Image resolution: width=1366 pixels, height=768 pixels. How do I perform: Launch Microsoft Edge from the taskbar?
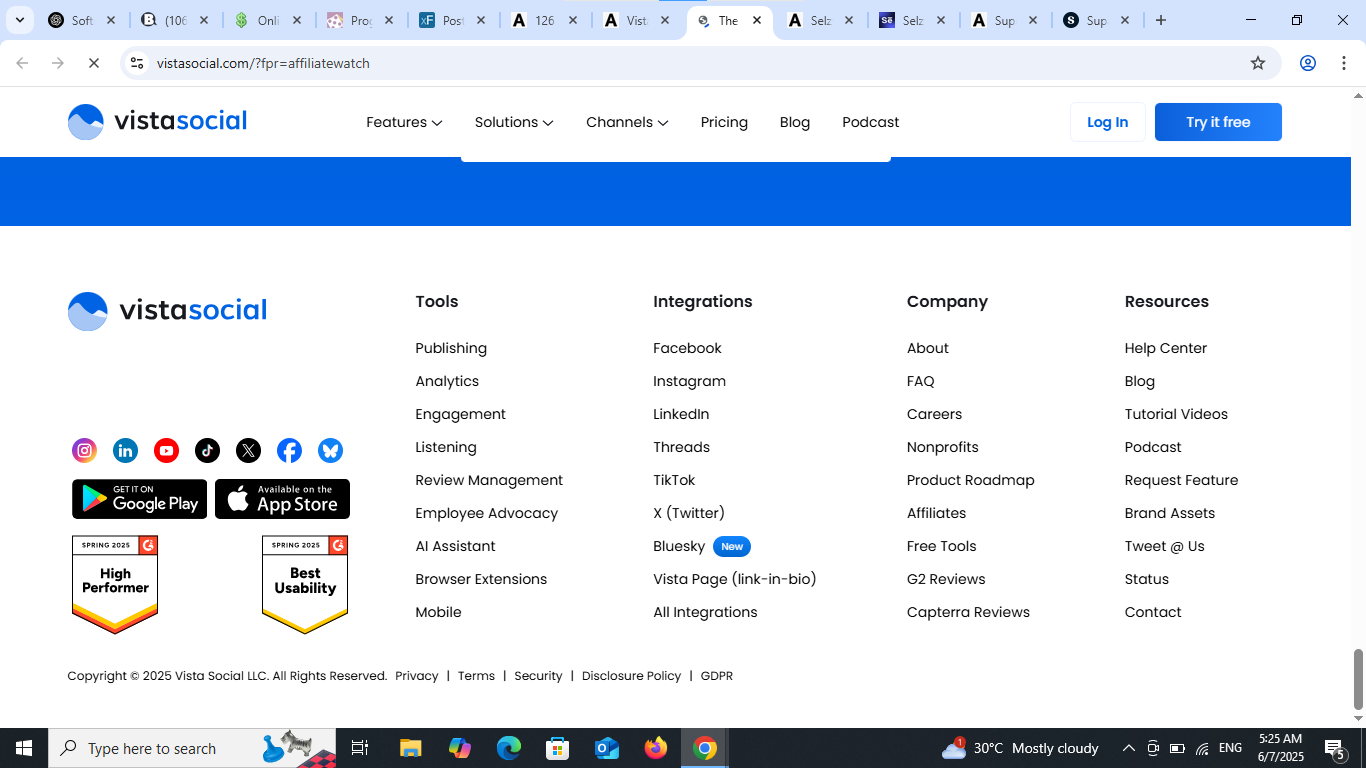click(509, 748)
